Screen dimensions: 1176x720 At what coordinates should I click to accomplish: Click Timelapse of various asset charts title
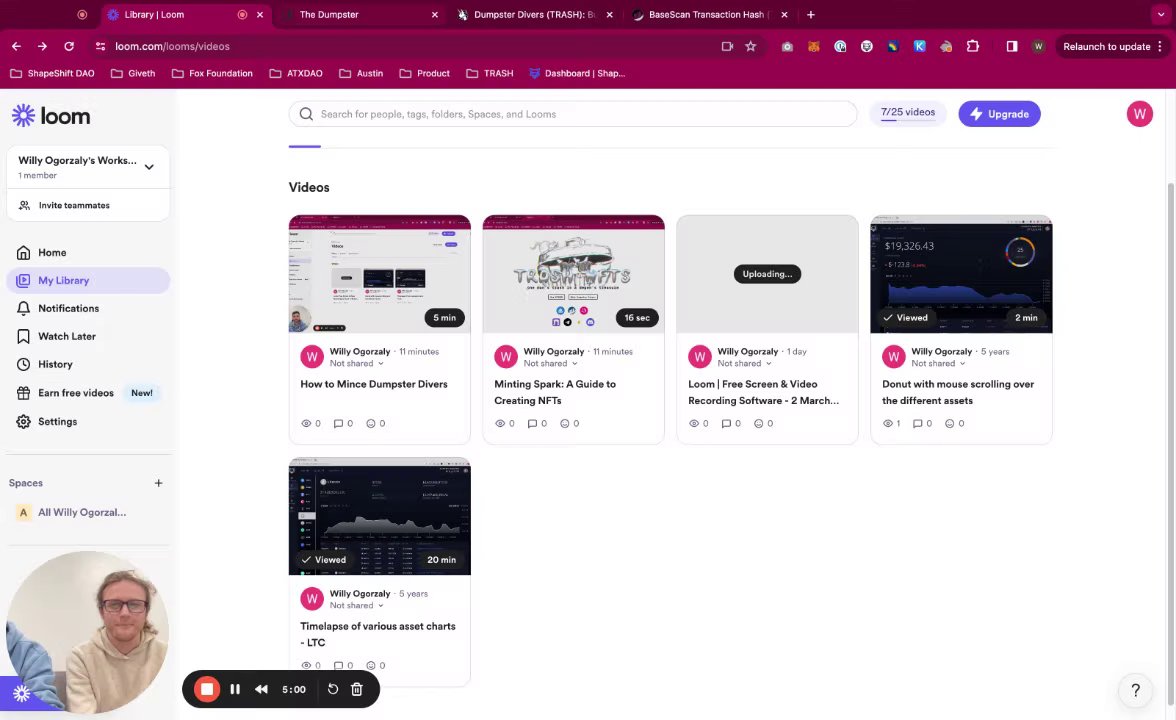point(378,634)
